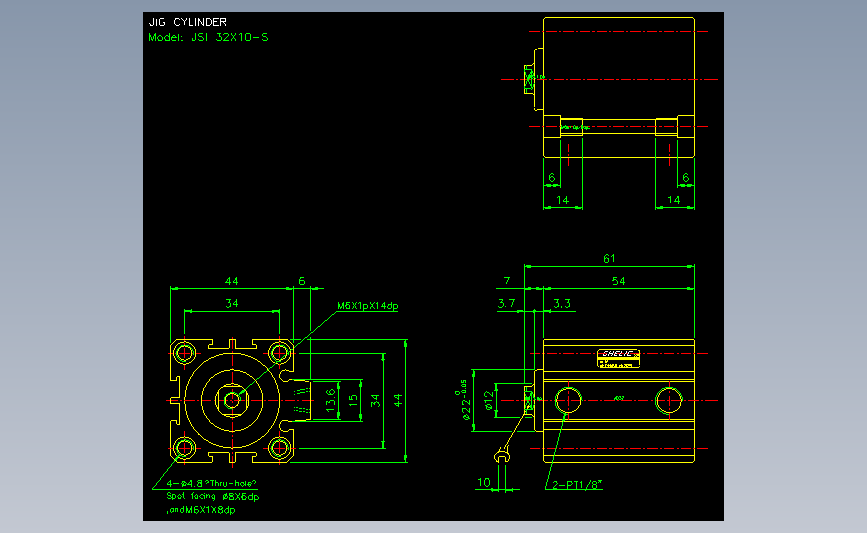The width and height of the screenshot is (867, 533).
Task: Select the ø12 rod diameter dimension
Action: point(488,400)
